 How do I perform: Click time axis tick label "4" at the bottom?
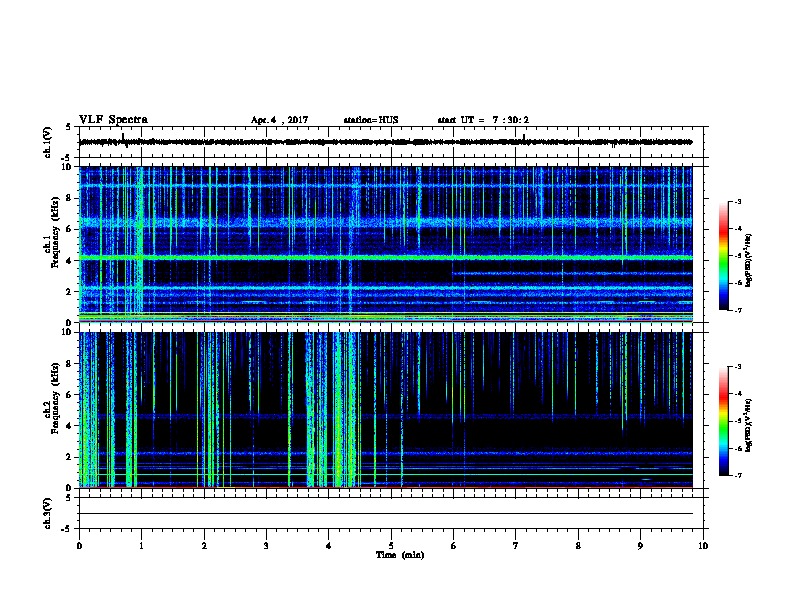click(329, 545)
